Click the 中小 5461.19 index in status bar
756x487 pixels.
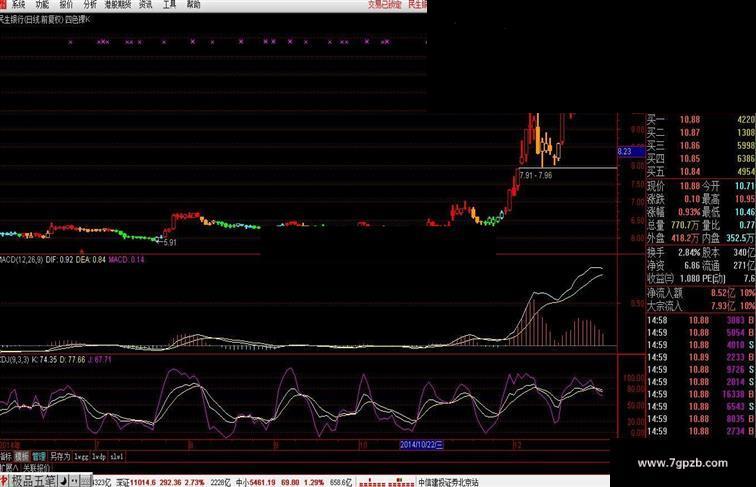[x=256, y=482]
